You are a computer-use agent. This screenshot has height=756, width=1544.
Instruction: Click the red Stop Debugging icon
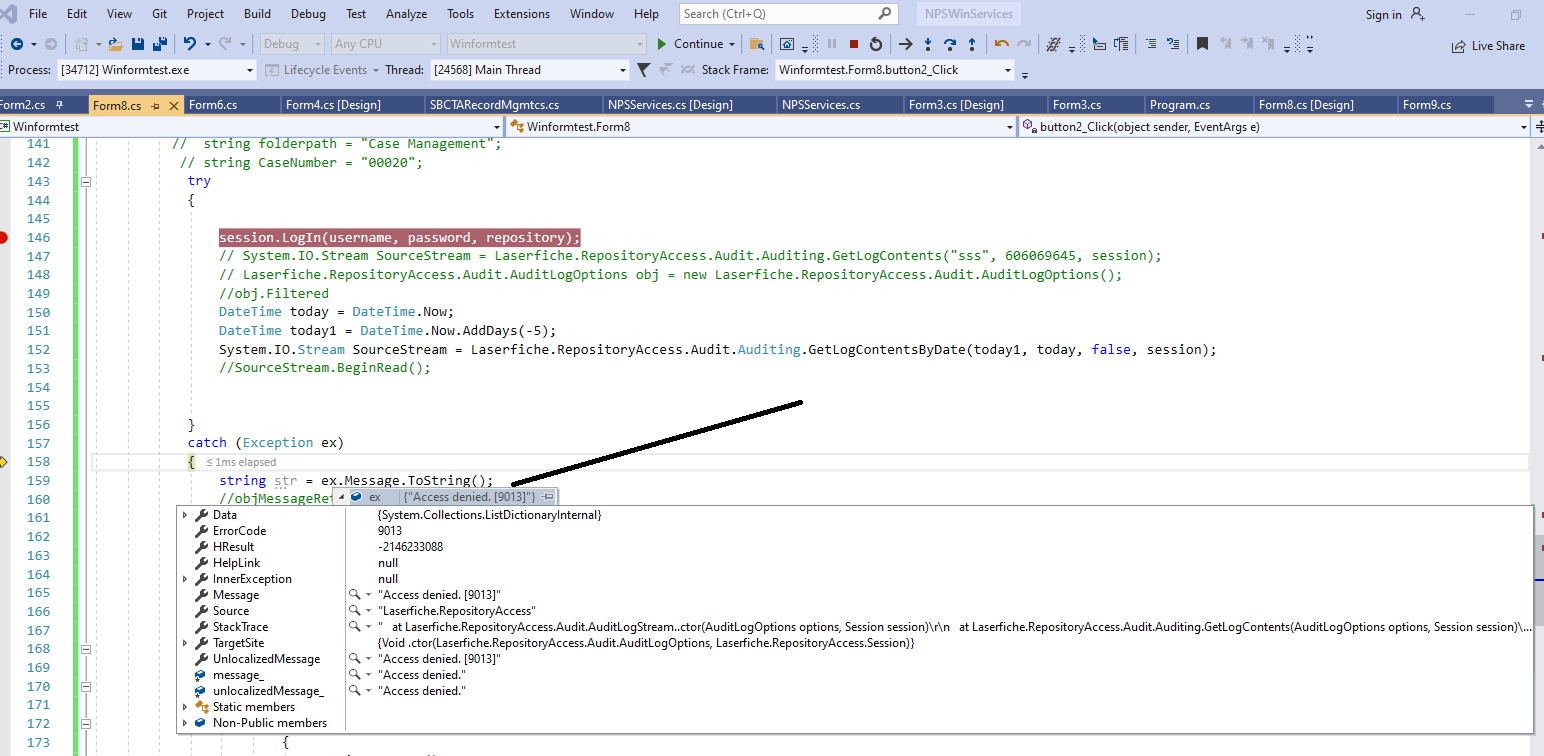853,44
